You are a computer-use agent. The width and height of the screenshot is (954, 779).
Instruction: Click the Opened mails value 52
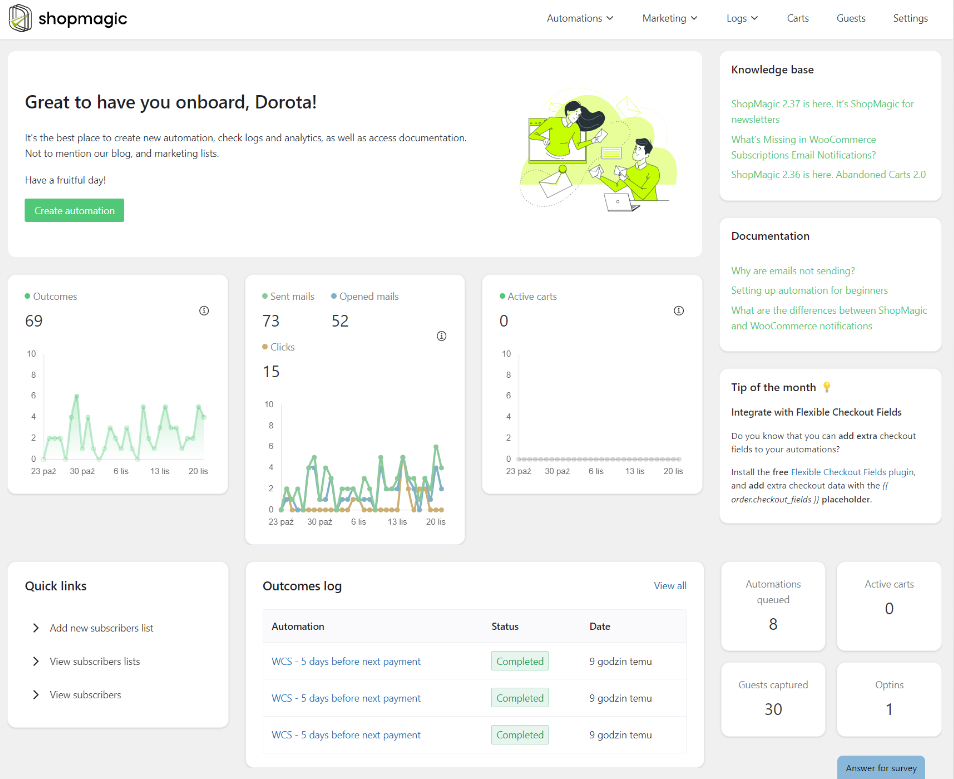[340, 321]
